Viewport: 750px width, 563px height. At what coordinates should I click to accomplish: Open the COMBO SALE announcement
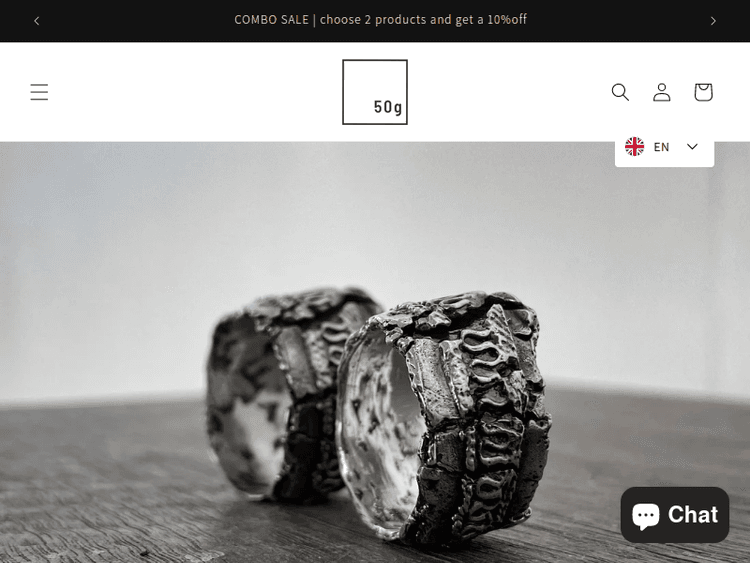(x=380, y=20)
